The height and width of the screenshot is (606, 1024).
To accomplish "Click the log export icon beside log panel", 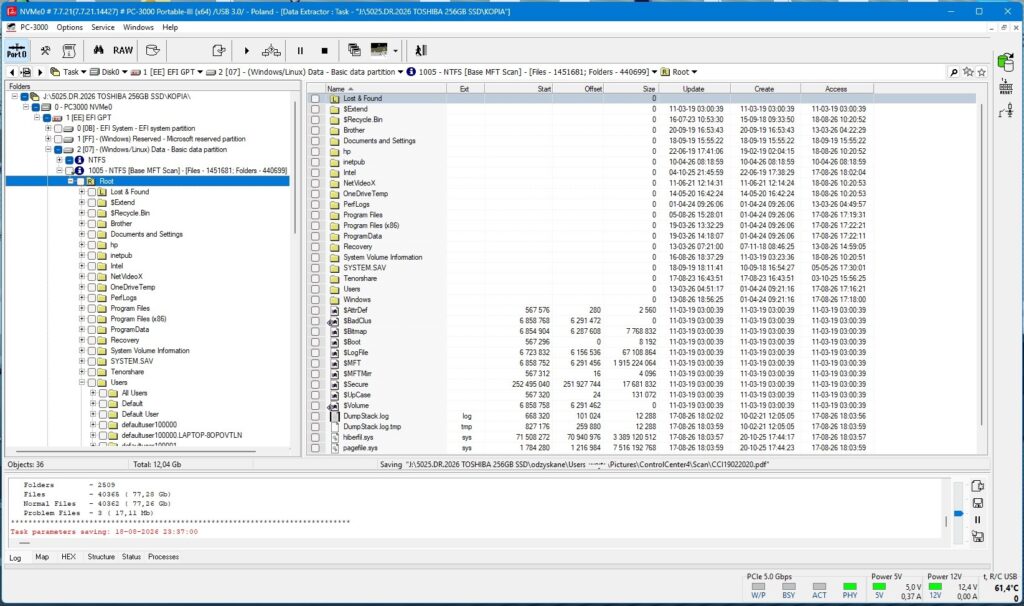I will pos(978,486).
